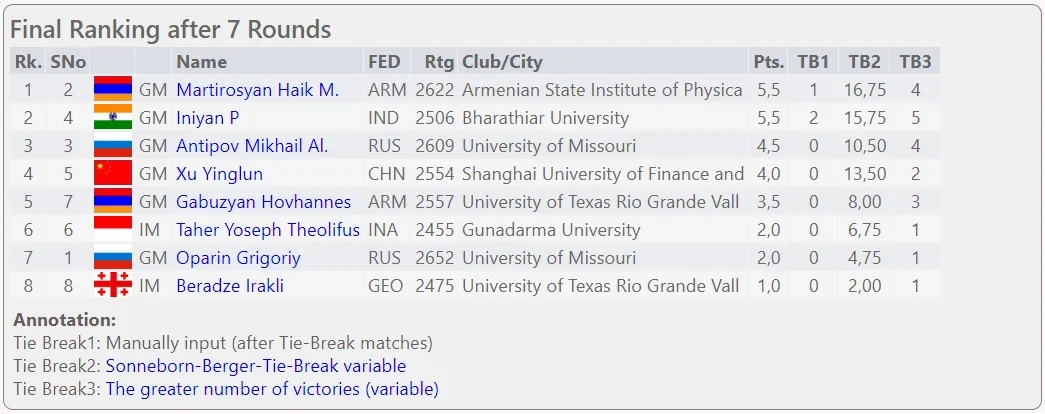Click the Georgian flag beside Beradze Irakli
The image size is (1045, 414).
pyautogui.click(x=112, y=285)
